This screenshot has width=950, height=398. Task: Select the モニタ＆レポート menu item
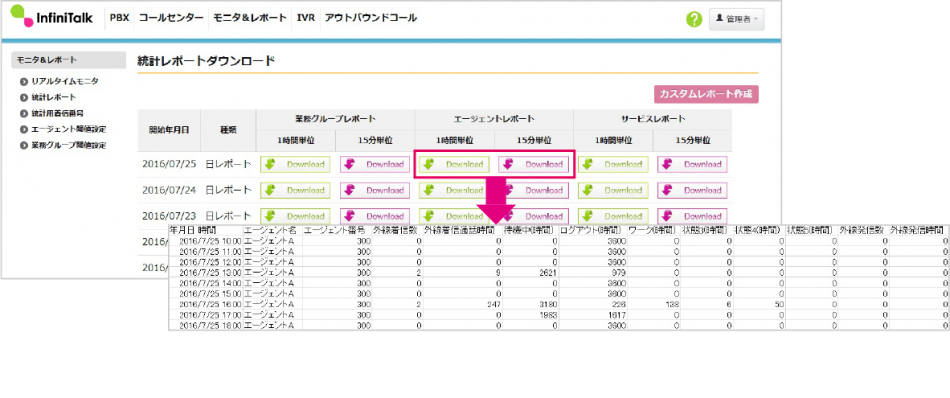coord(250,18)
